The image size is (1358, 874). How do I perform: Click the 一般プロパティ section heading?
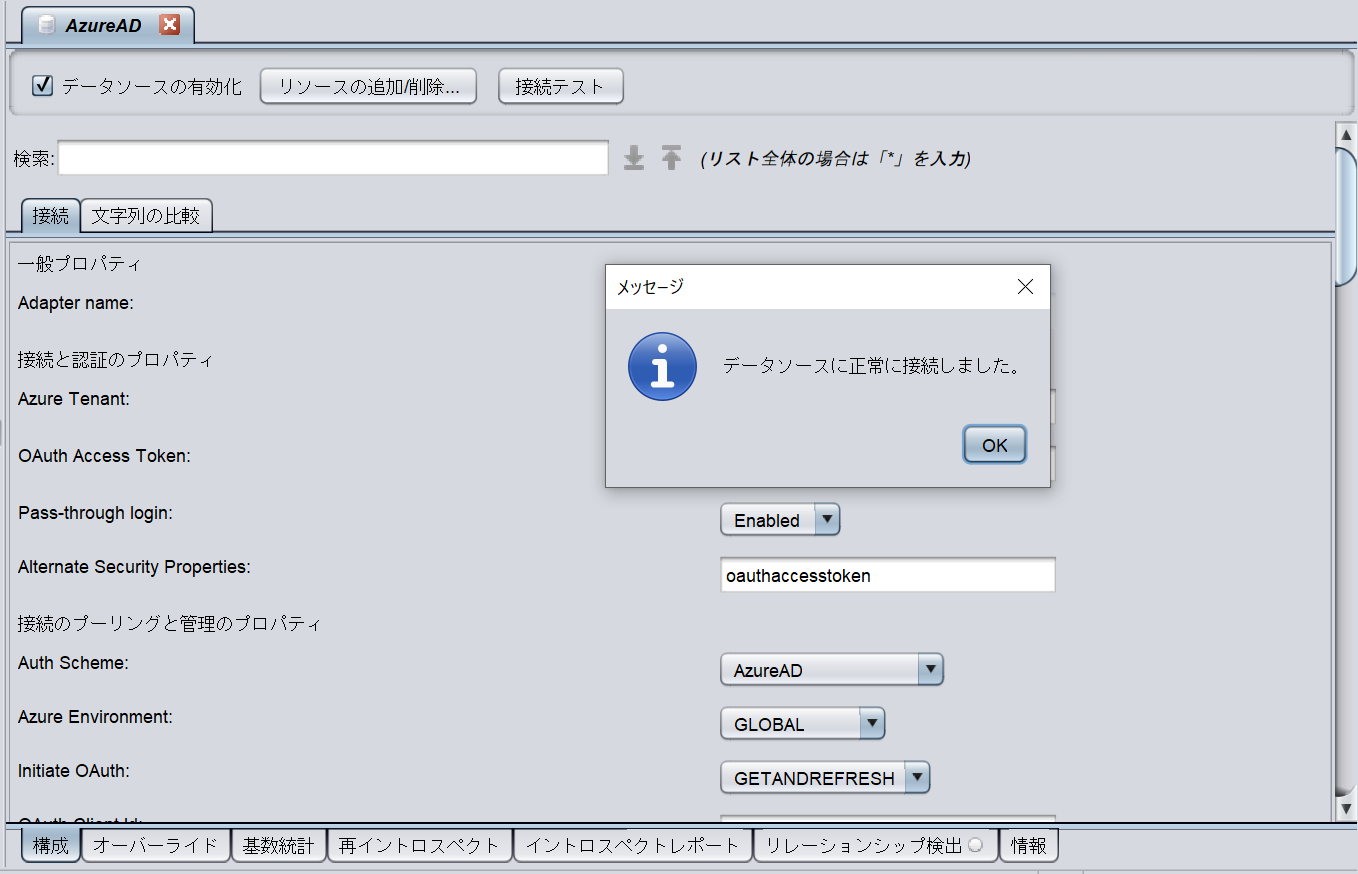[x=79, y=264]
